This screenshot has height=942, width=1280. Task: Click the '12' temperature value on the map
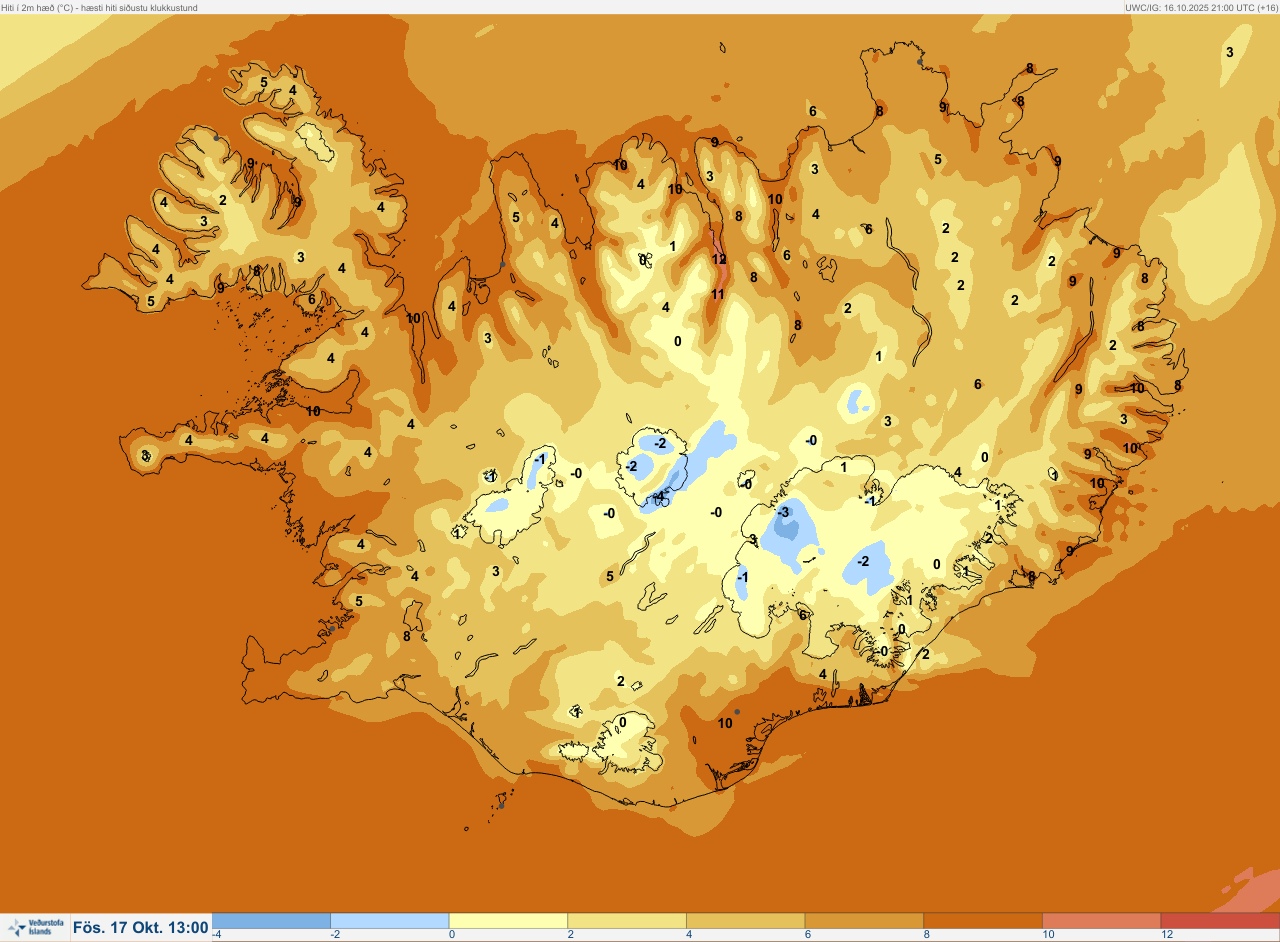click(719, 259)
